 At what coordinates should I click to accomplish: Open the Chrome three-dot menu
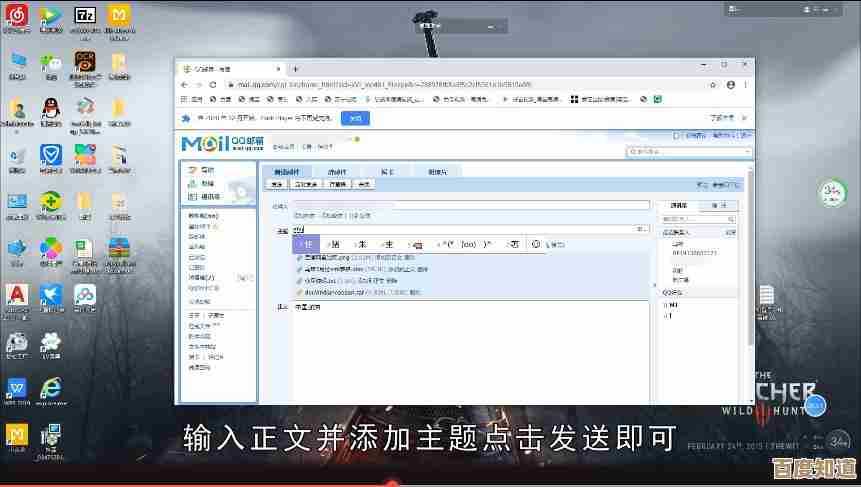point(745,85)
